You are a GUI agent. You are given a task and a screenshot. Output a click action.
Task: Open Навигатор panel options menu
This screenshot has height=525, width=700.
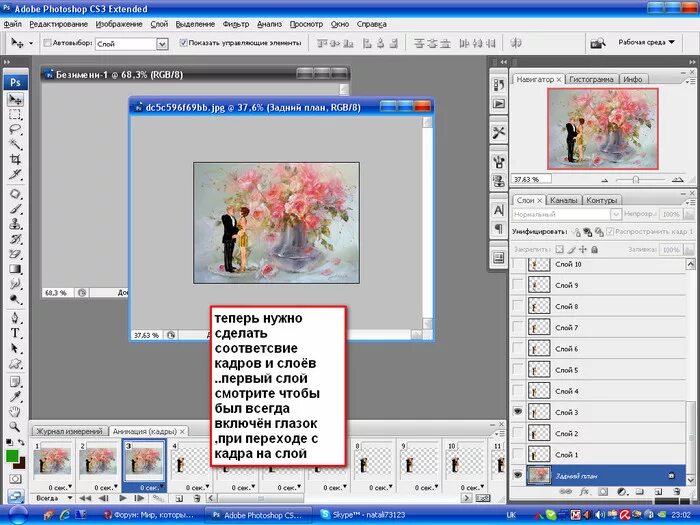click(x=690, y=81)
